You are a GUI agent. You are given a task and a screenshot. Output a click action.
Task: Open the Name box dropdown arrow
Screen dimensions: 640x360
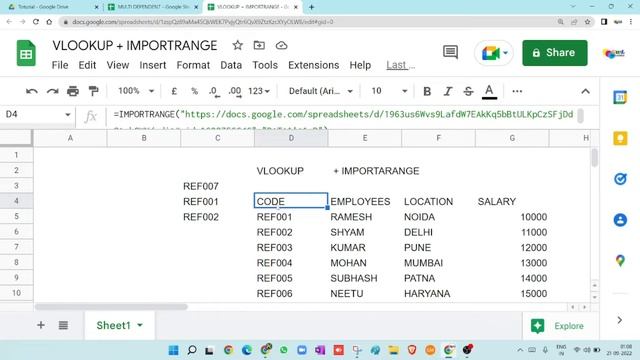click(67, 115)
